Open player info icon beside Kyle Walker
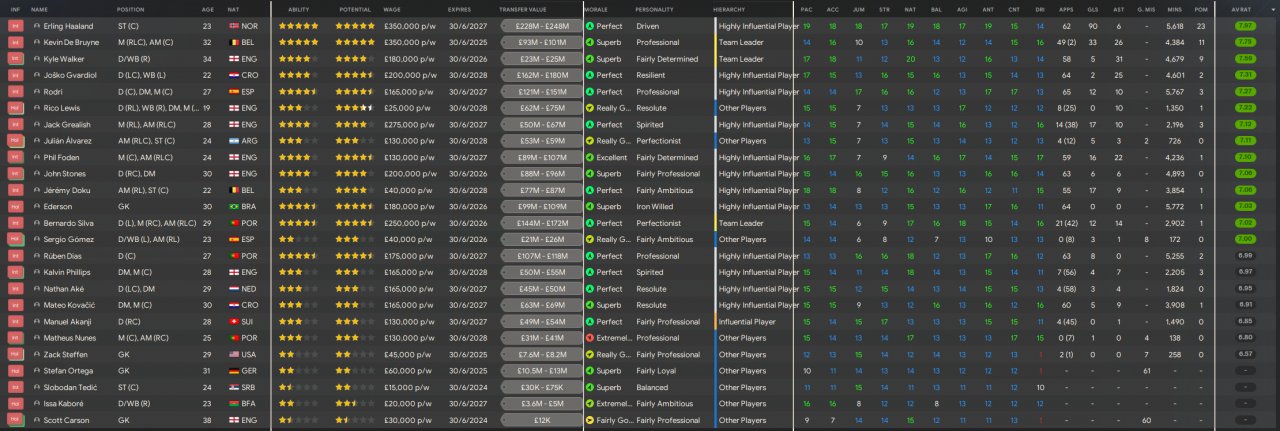 point(37,58)
